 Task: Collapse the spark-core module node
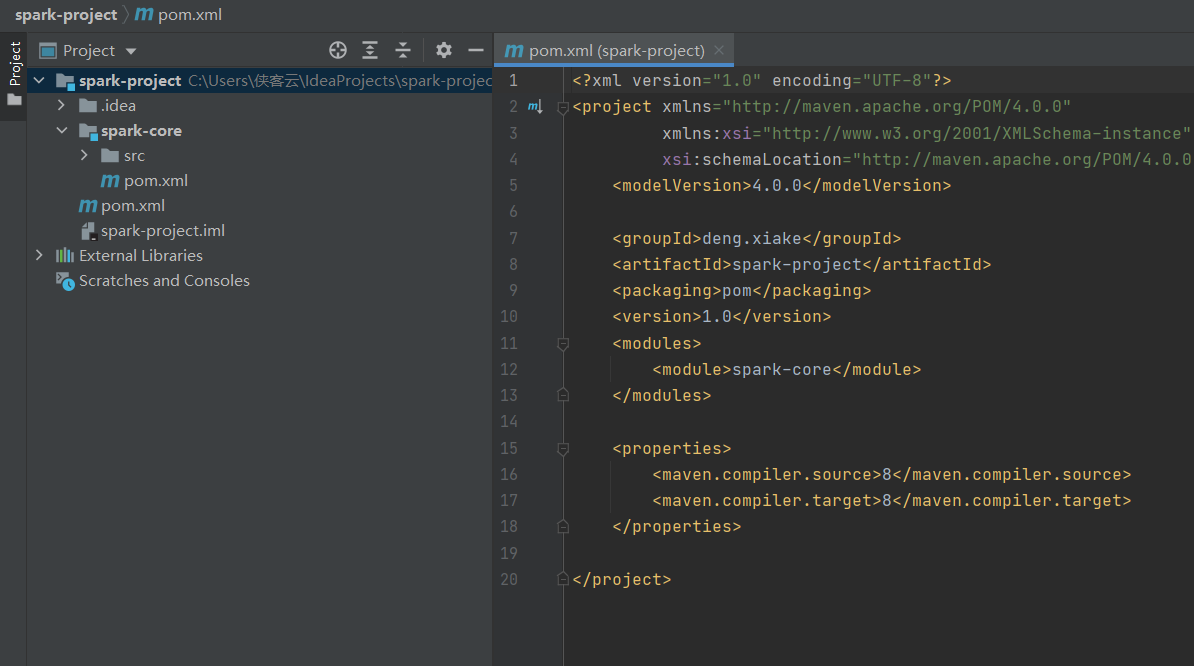click(62, 130)
